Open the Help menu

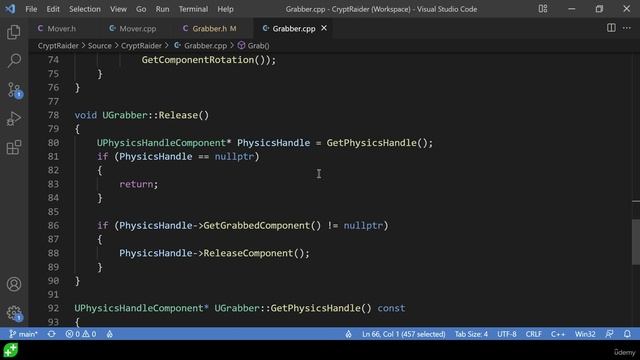coord(225,9)
